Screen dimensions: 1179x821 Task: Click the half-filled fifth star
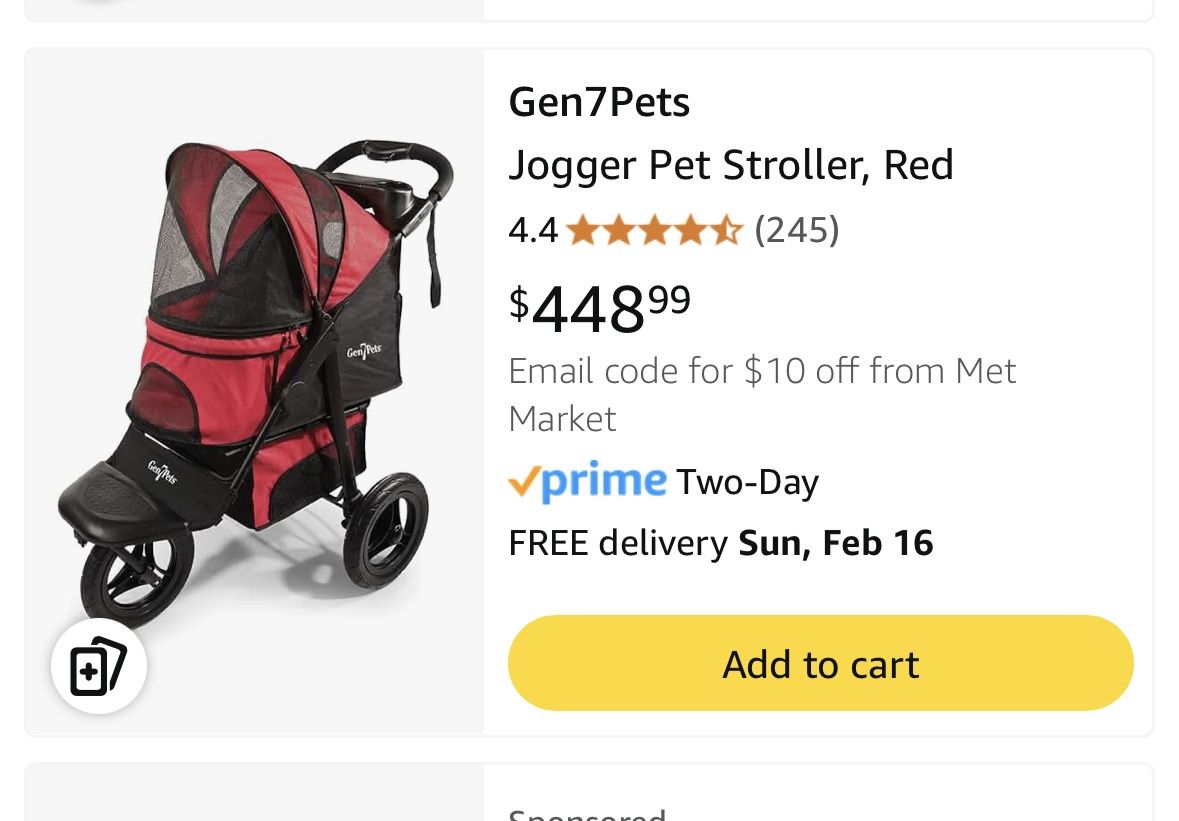[x=727, y=229]
